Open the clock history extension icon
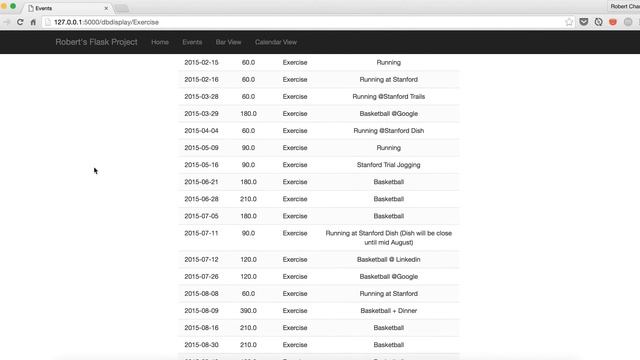640x360 pixels. click(598, 22)
